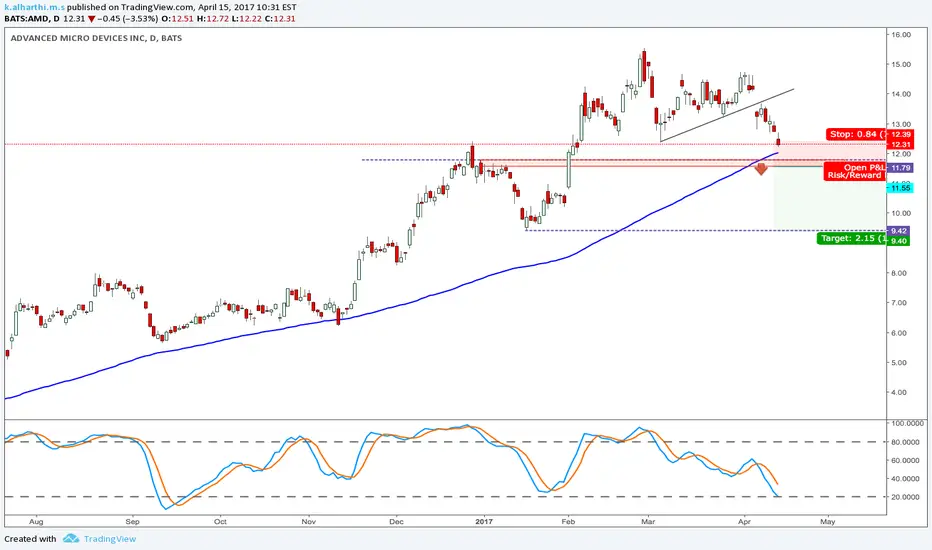
Task: Click the TradingView logo icon at bottom
Action: [71, 539]
